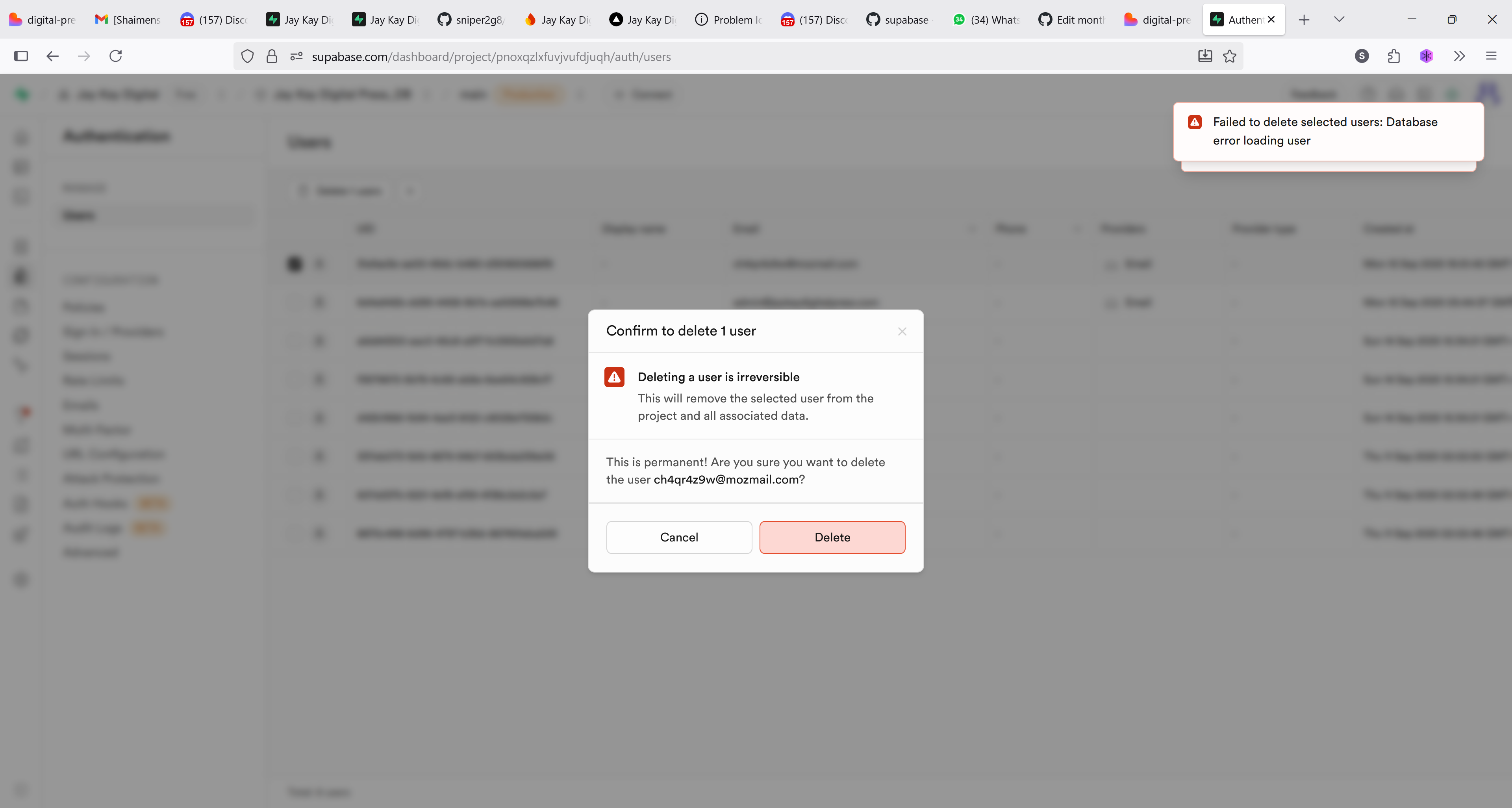Go back to the previous page

coord(53,56)
